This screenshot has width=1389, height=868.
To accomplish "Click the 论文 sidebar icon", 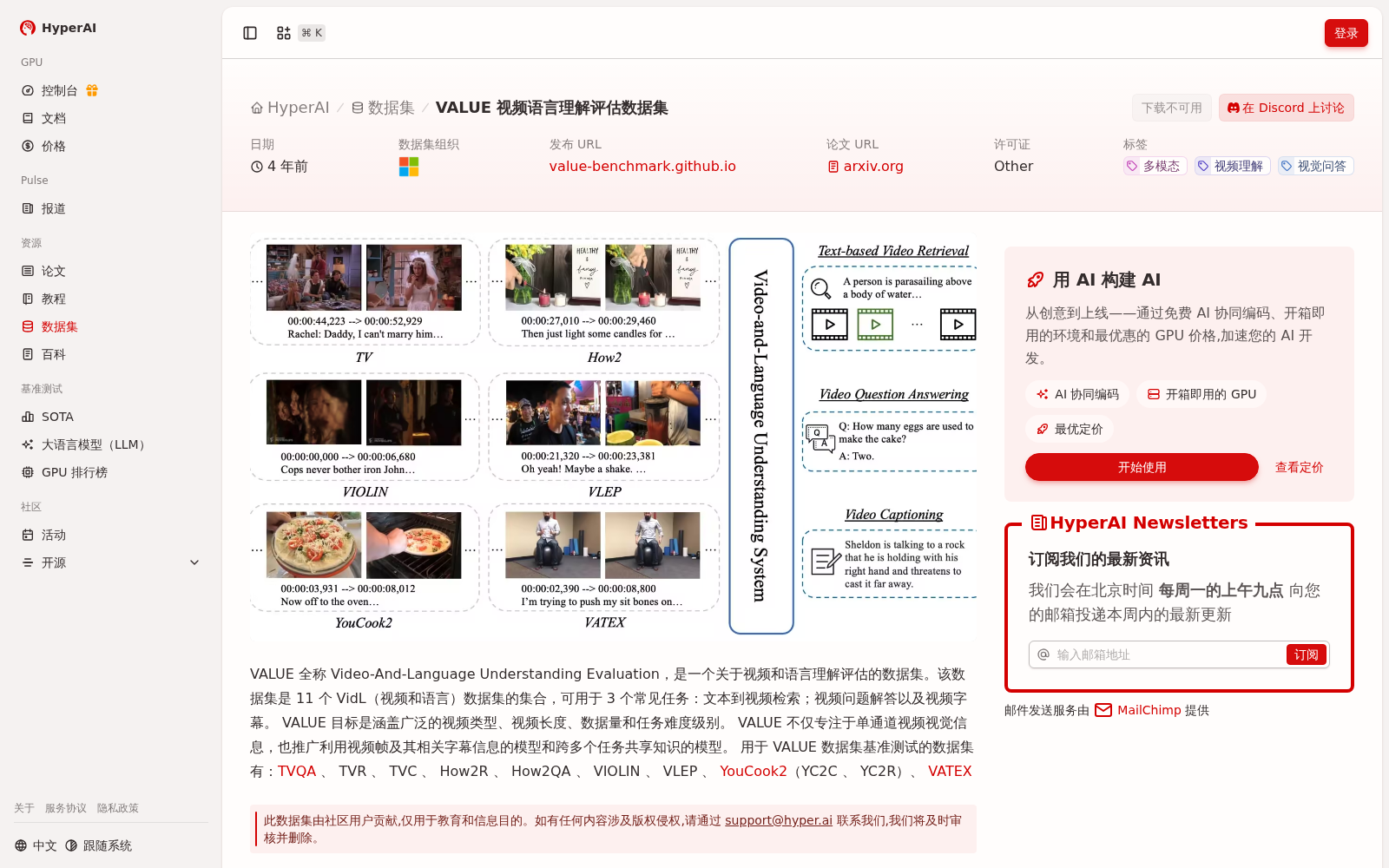I will coord(28,271).
